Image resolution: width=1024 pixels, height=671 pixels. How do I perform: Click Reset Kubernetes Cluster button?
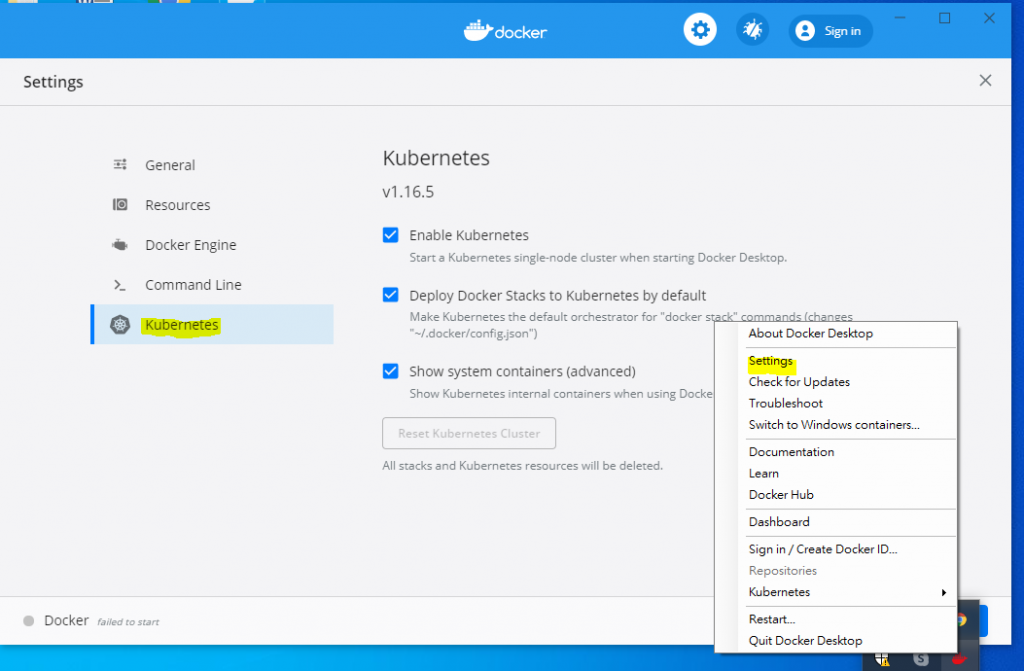(469, 433)
